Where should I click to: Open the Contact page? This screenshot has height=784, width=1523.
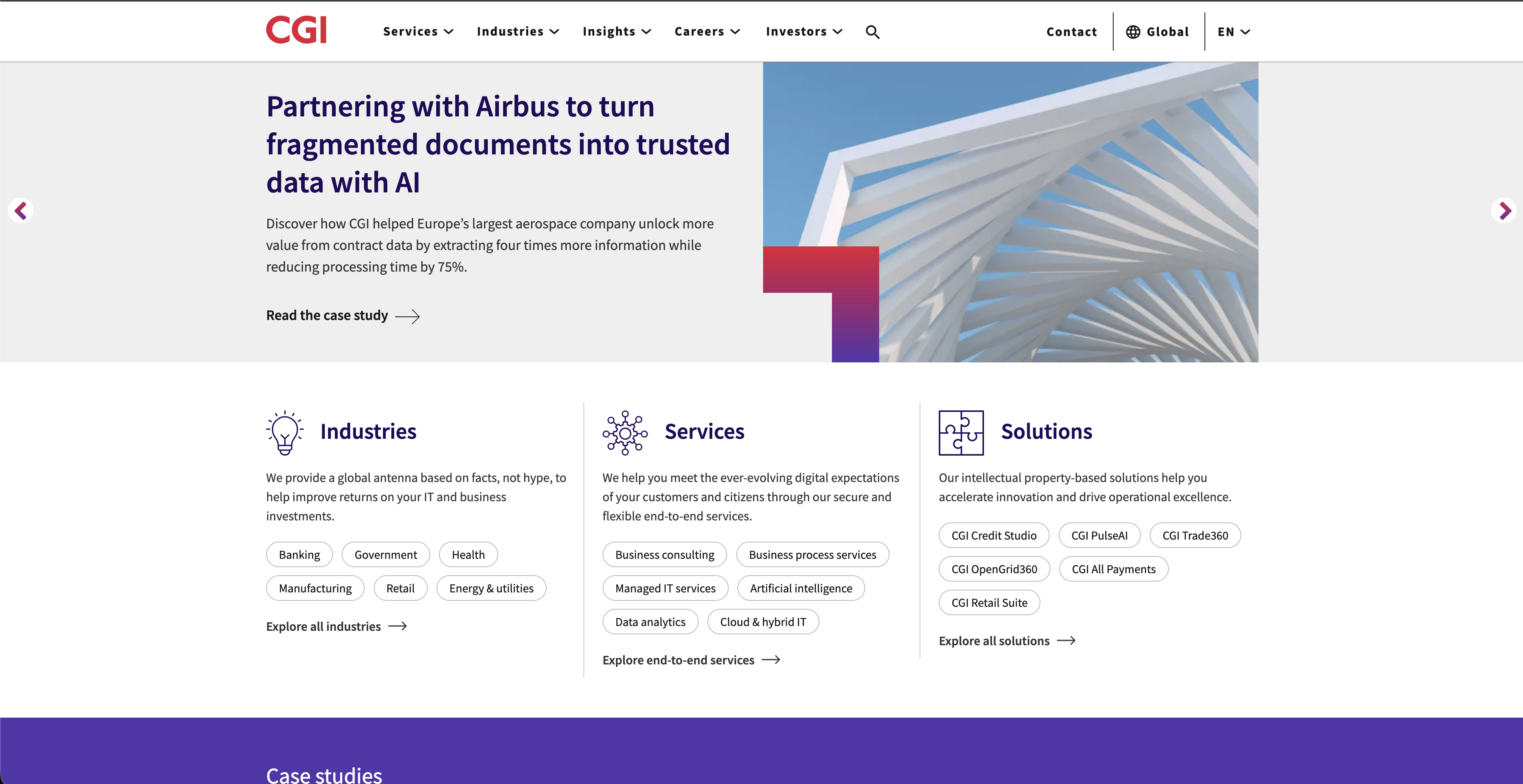pos(1071,32)
